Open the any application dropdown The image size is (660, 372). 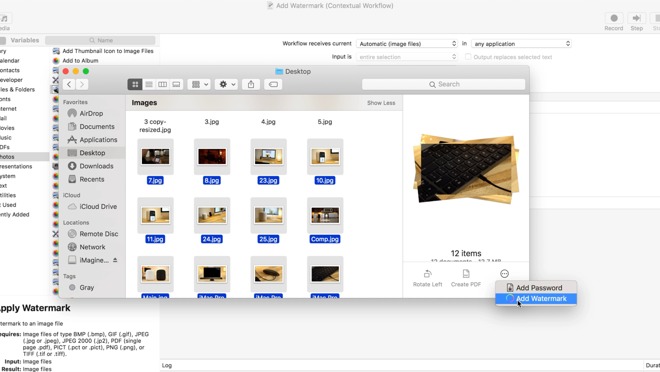pos(522,44)
